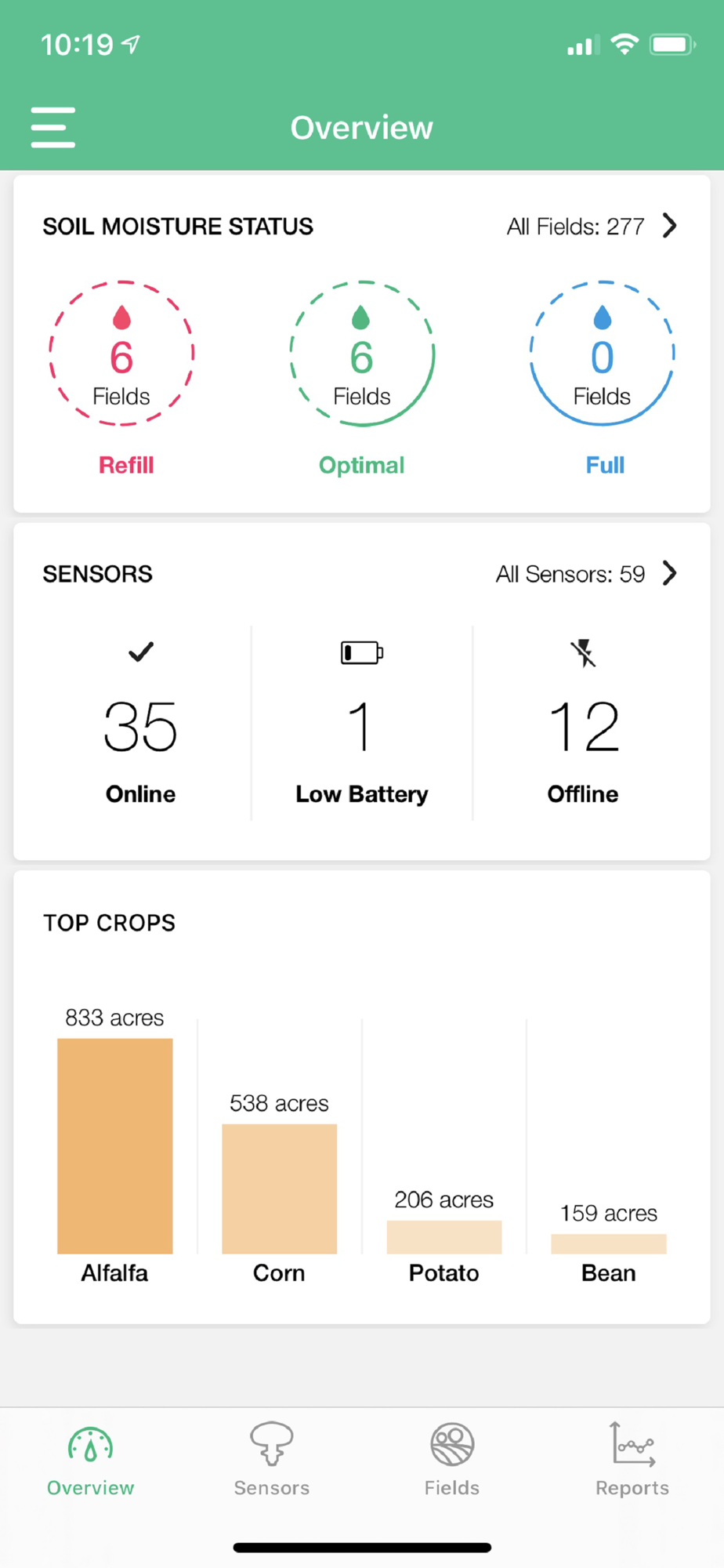724x1568 pixels.
Task: Tap the red Refill droplet circle
Action: click(x=121, y=353)
